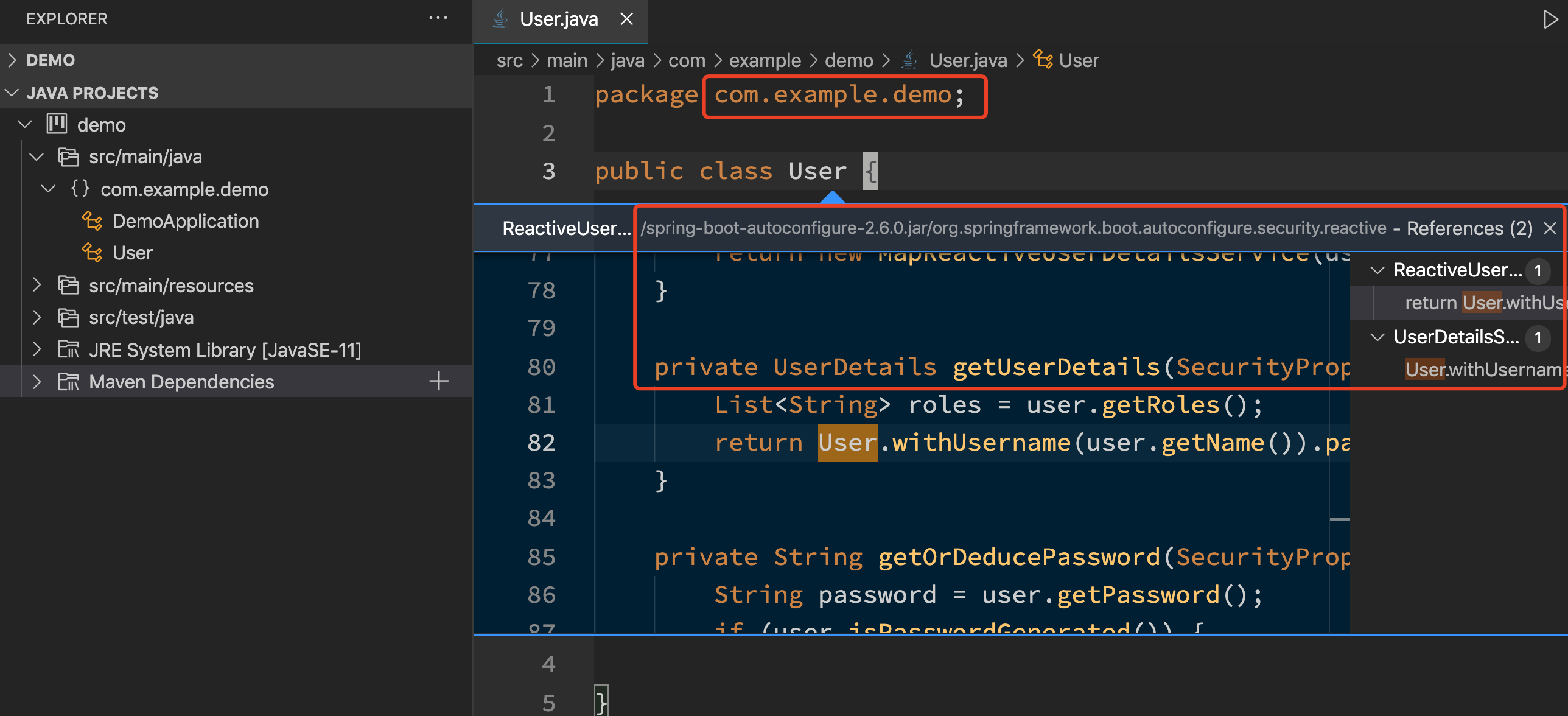Expand the src/test/java folder
This screenshot has height=716, width=1568.
[x=37, y=317]
